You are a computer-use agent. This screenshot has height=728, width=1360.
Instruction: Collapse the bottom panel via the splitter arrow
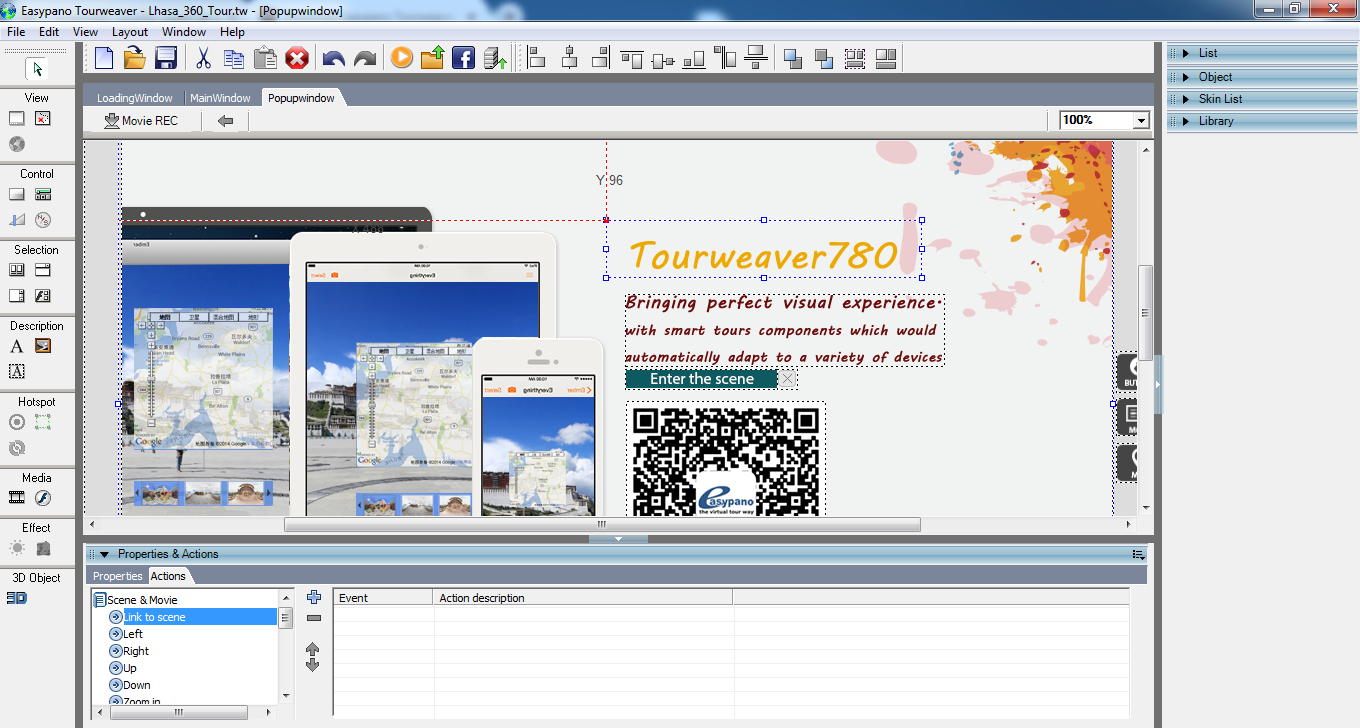(618, 539)
